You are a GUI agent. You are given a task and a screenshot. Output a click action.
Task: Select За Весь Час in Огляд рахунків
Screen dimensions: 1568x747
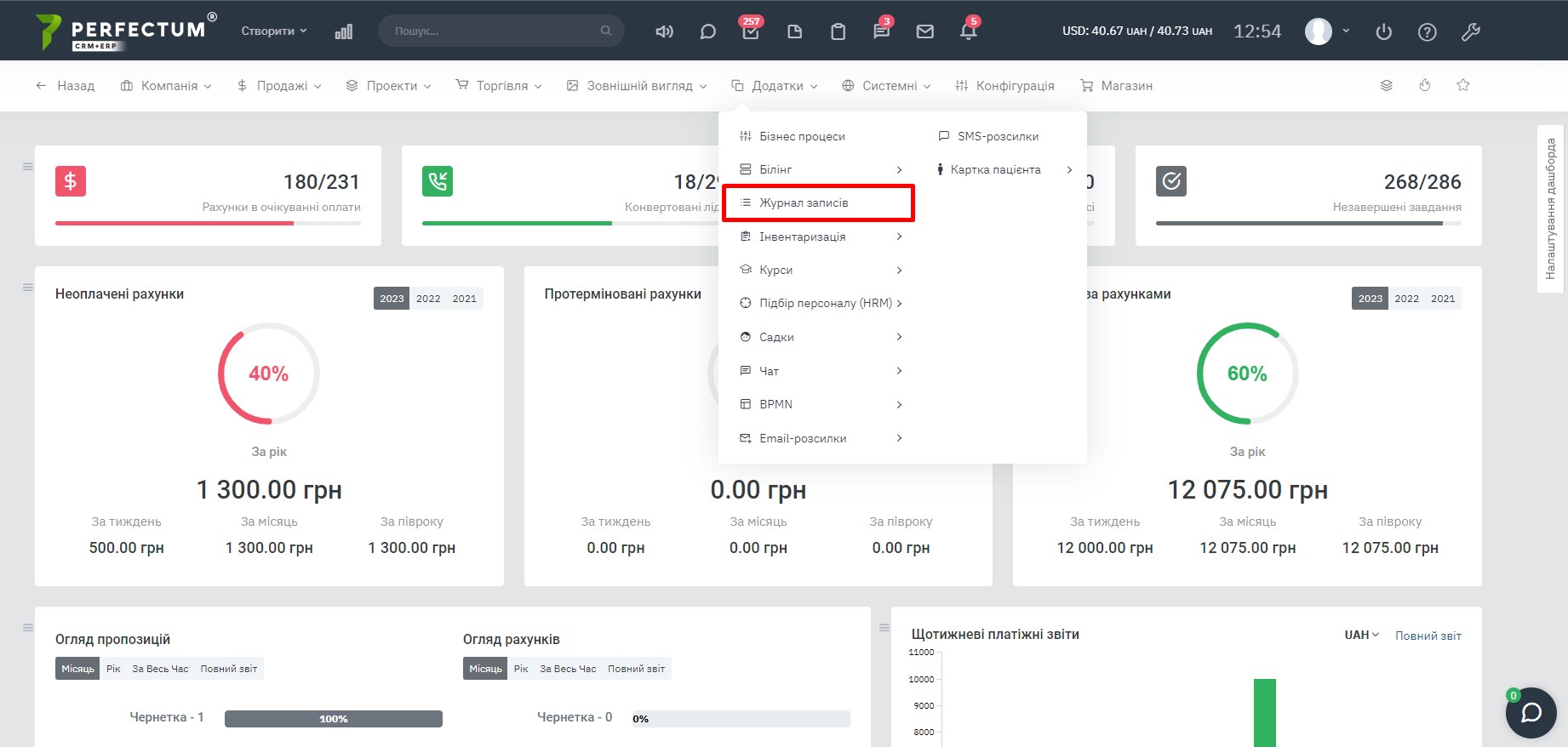pos(568,669)
